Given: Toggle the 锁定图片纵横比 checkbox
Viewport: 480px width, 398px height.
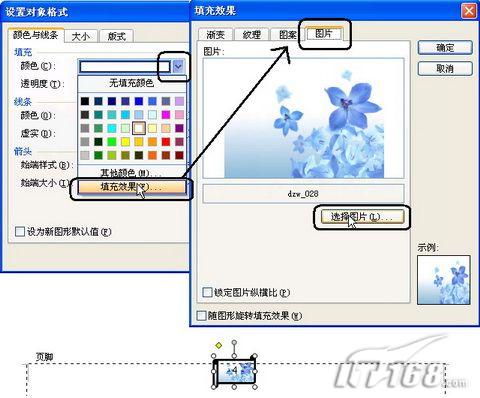Looking at the screenshot, I should click(x=207, y=292).
